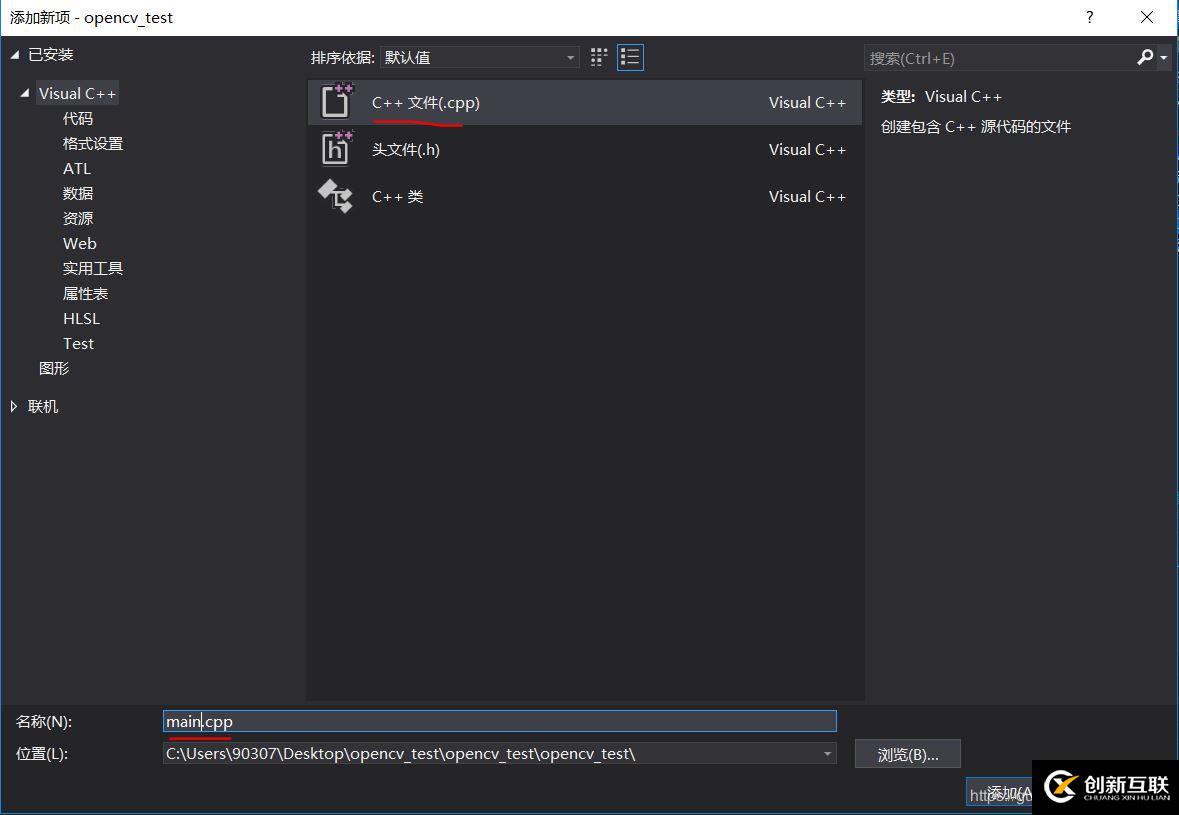The width and height of the screenshot is (1179, 815).
Task: Collapse the Visual C++ tree node
Action: (25, 93)
